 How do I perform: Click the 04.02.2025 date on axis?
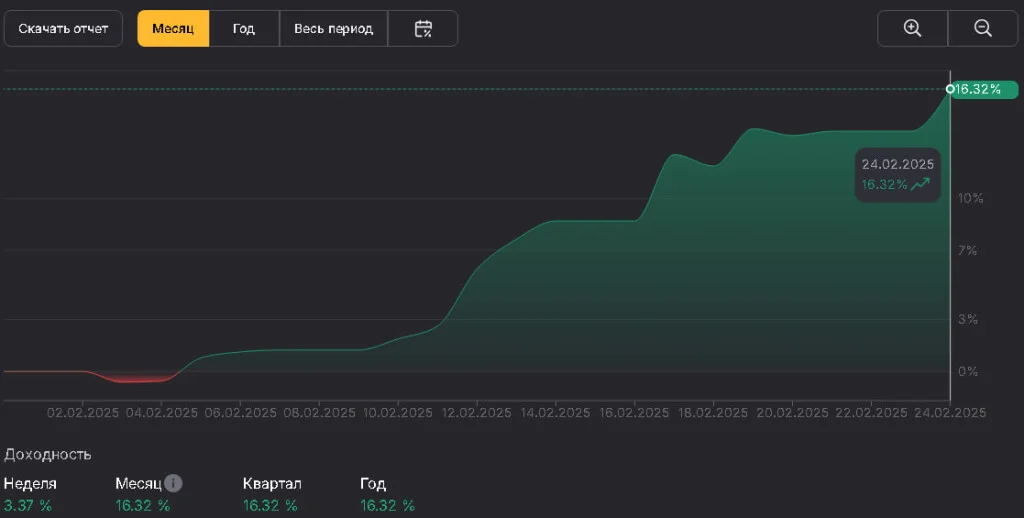point(162,413)
